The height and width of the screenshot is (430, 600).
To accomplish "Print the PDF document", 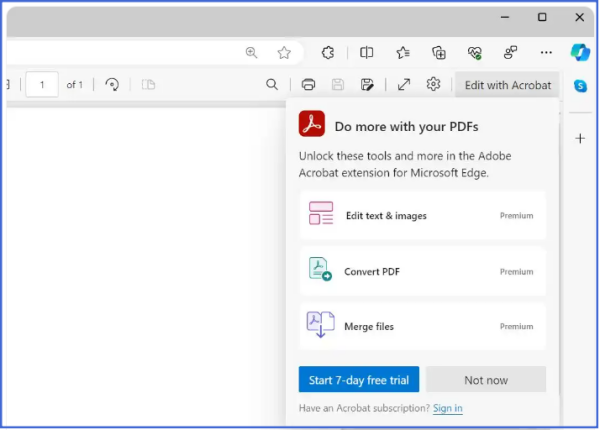I will [309, 85].
